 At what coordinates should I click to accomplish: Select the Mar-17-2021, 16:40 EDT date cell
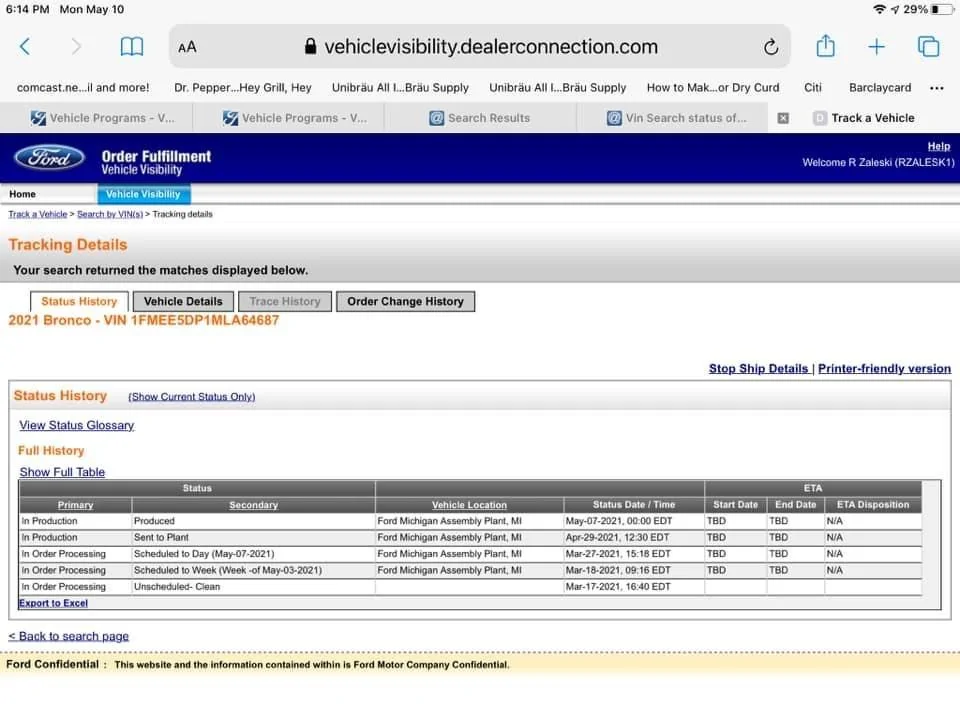(x=633, y=587)
